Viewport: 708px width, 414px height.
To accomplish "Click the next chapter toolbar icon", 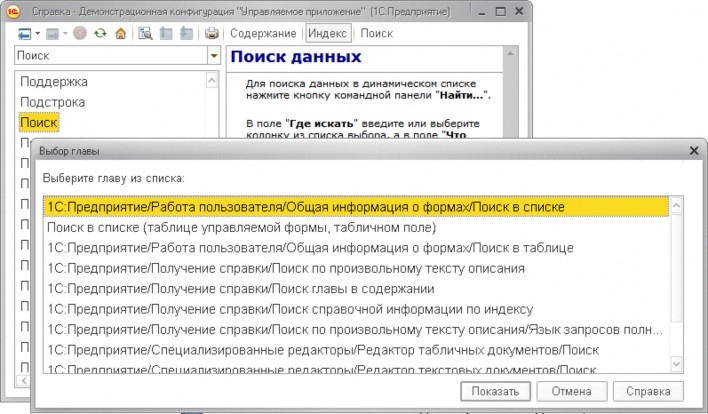I will [186, 33].
